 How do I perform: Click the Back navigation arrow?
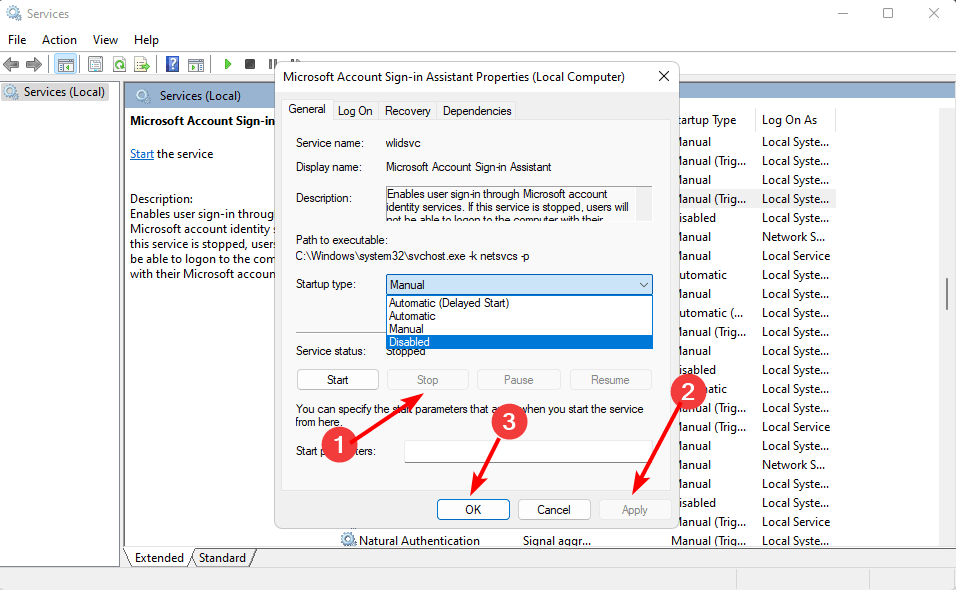11,64
